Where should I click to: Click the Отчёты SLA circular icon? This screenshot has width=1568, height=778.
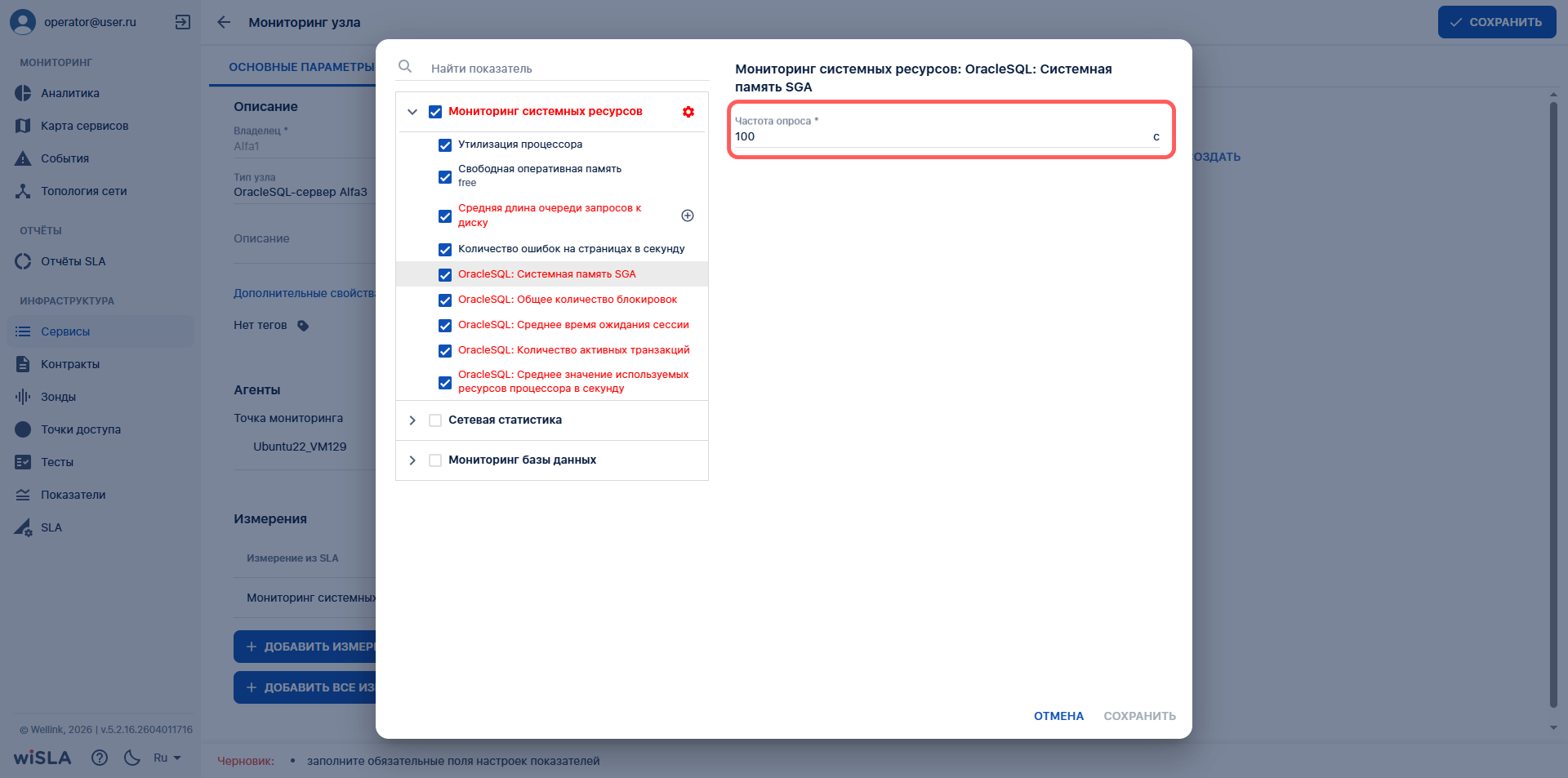23,261
